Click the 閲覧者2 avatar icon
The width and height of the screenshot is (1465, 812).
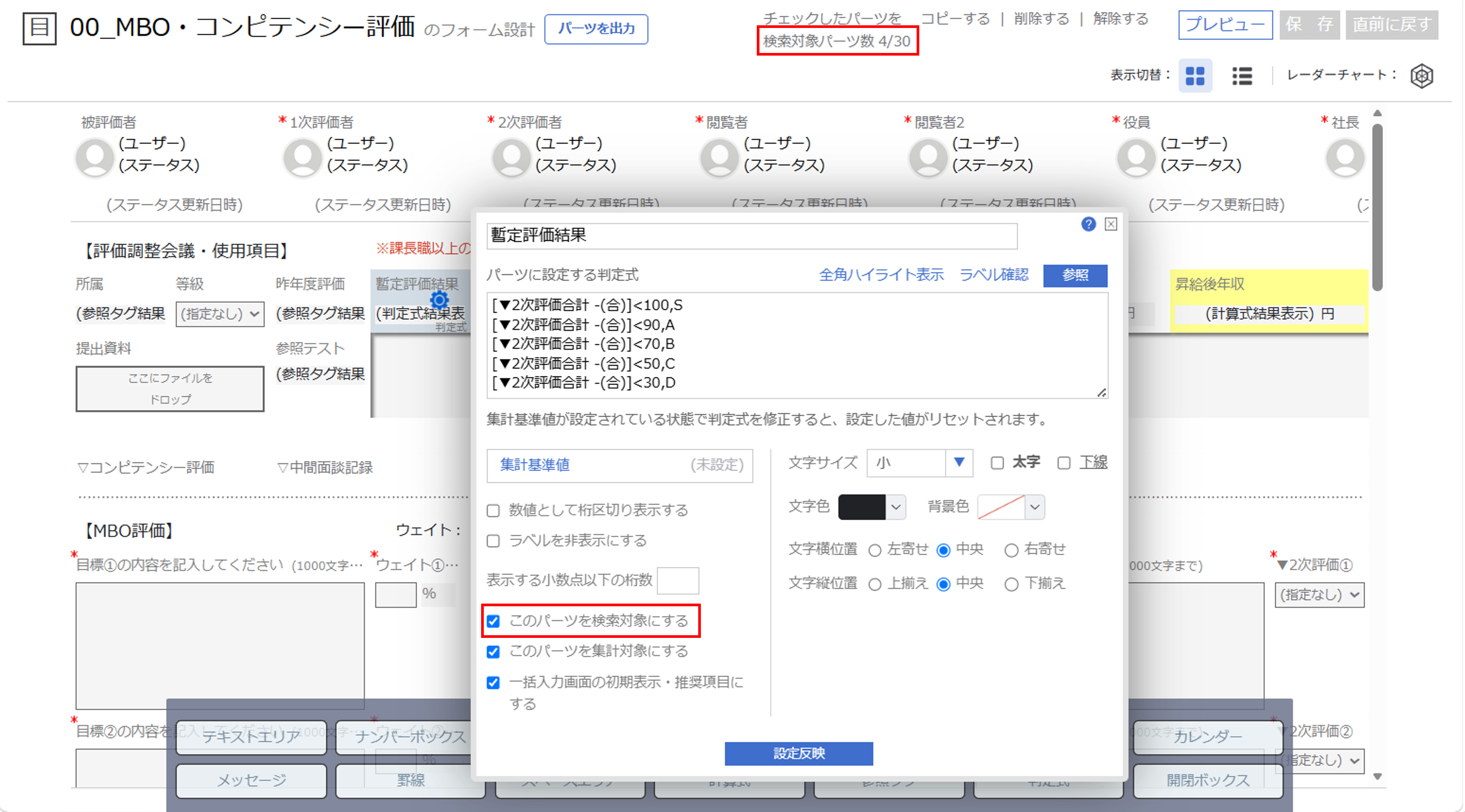coord(928,157)
